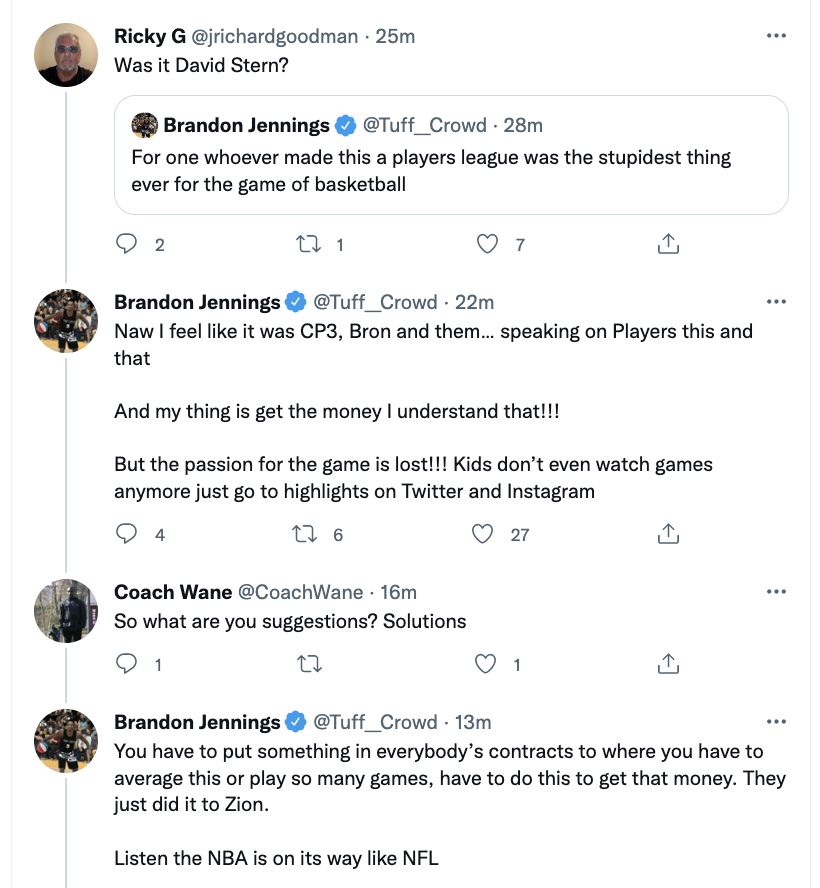Viewport: 820px width, 888px height.
Task: Click Brandon Jennings' profile picture
Action: click(65, 320)
